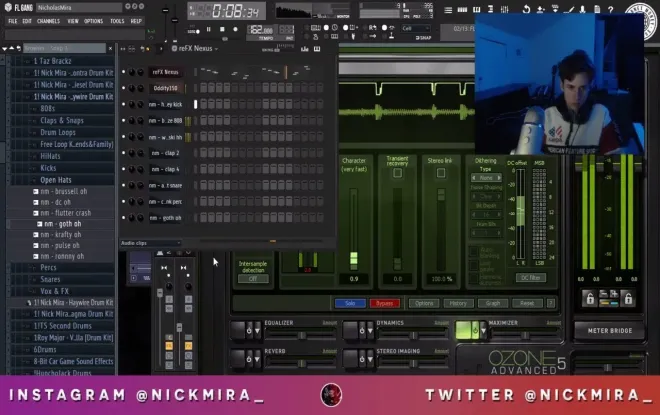Click the red Bypass button in Ozone
This screenshot has width=660, height=415.
point(384,303)
